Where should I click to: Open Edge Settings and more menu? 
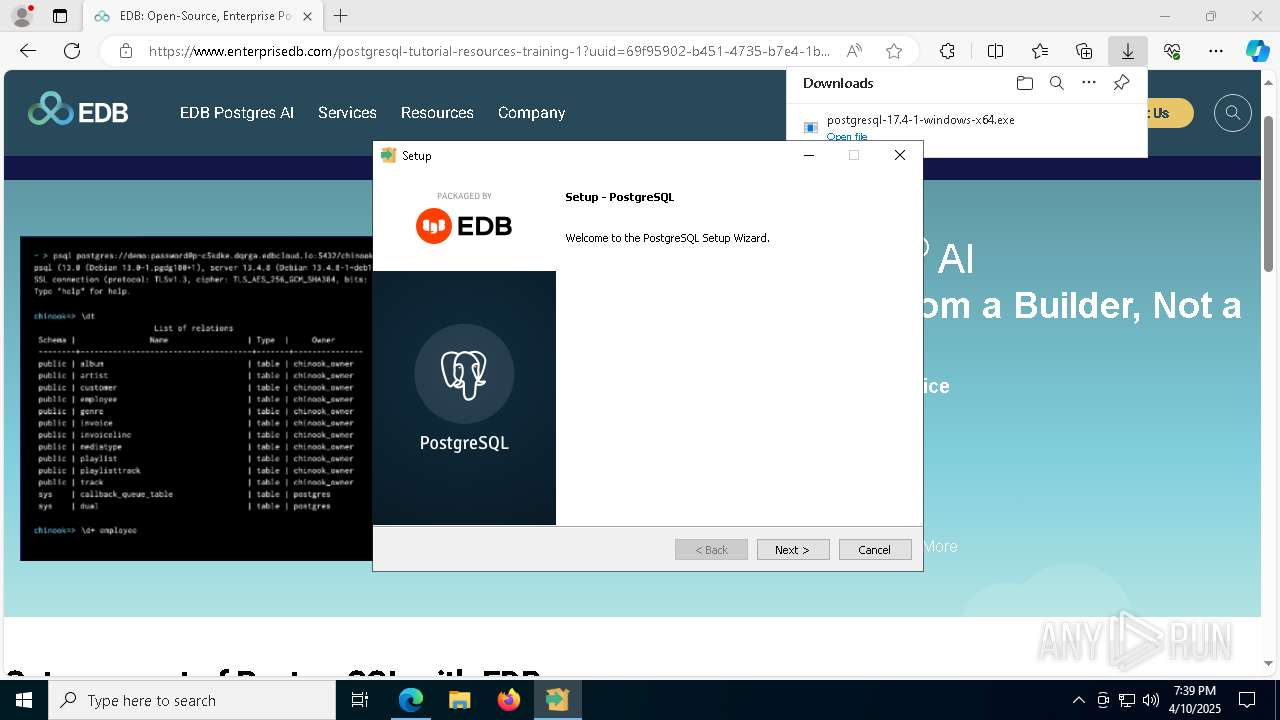click(1216, 51)
